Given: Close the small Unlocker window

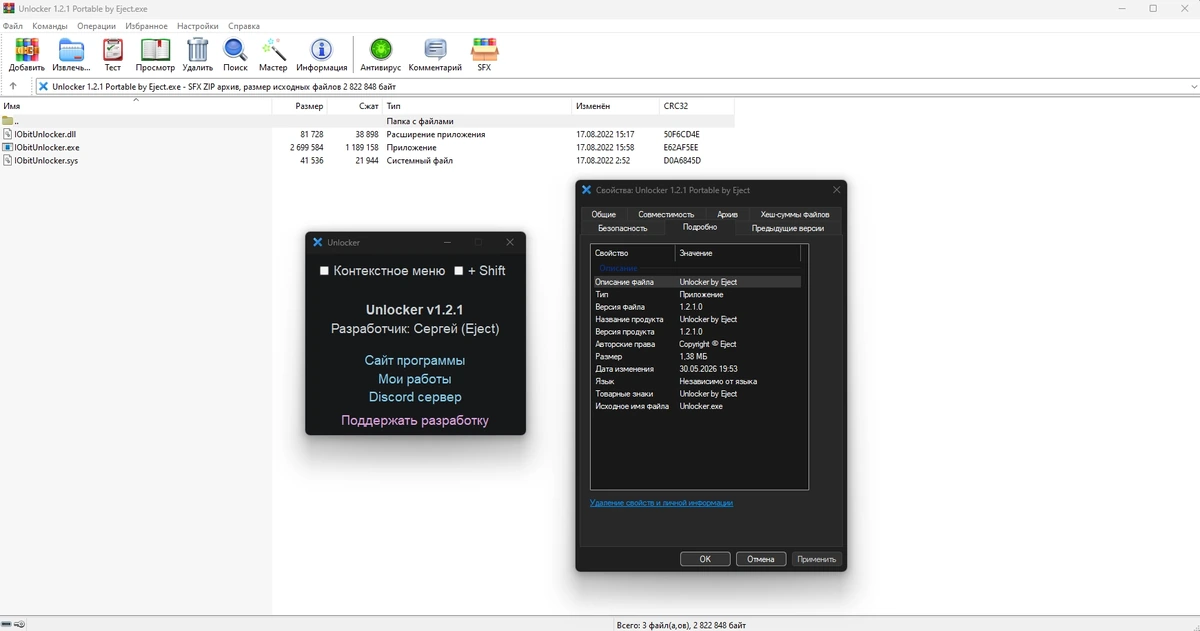Looking at the screenshot, I should pos(510,243).
